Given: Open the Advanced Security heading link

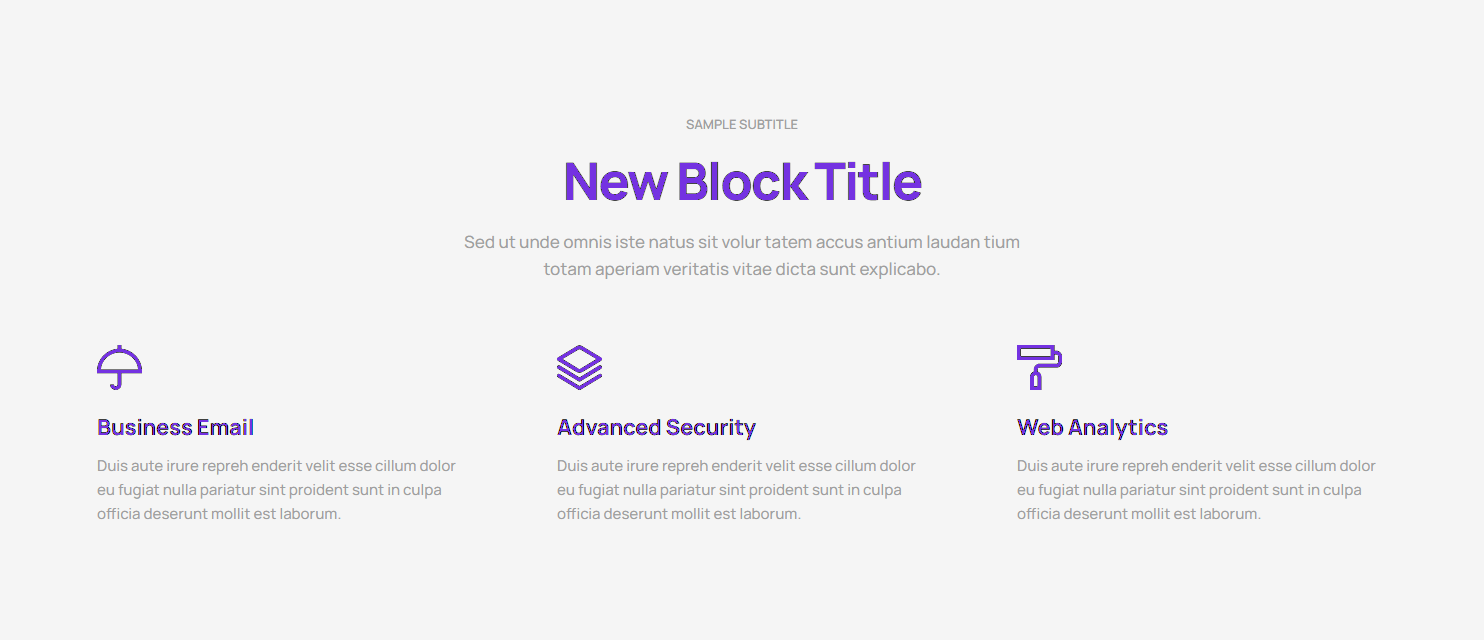Looking at the screenshot, I should (x=656, y=428).
